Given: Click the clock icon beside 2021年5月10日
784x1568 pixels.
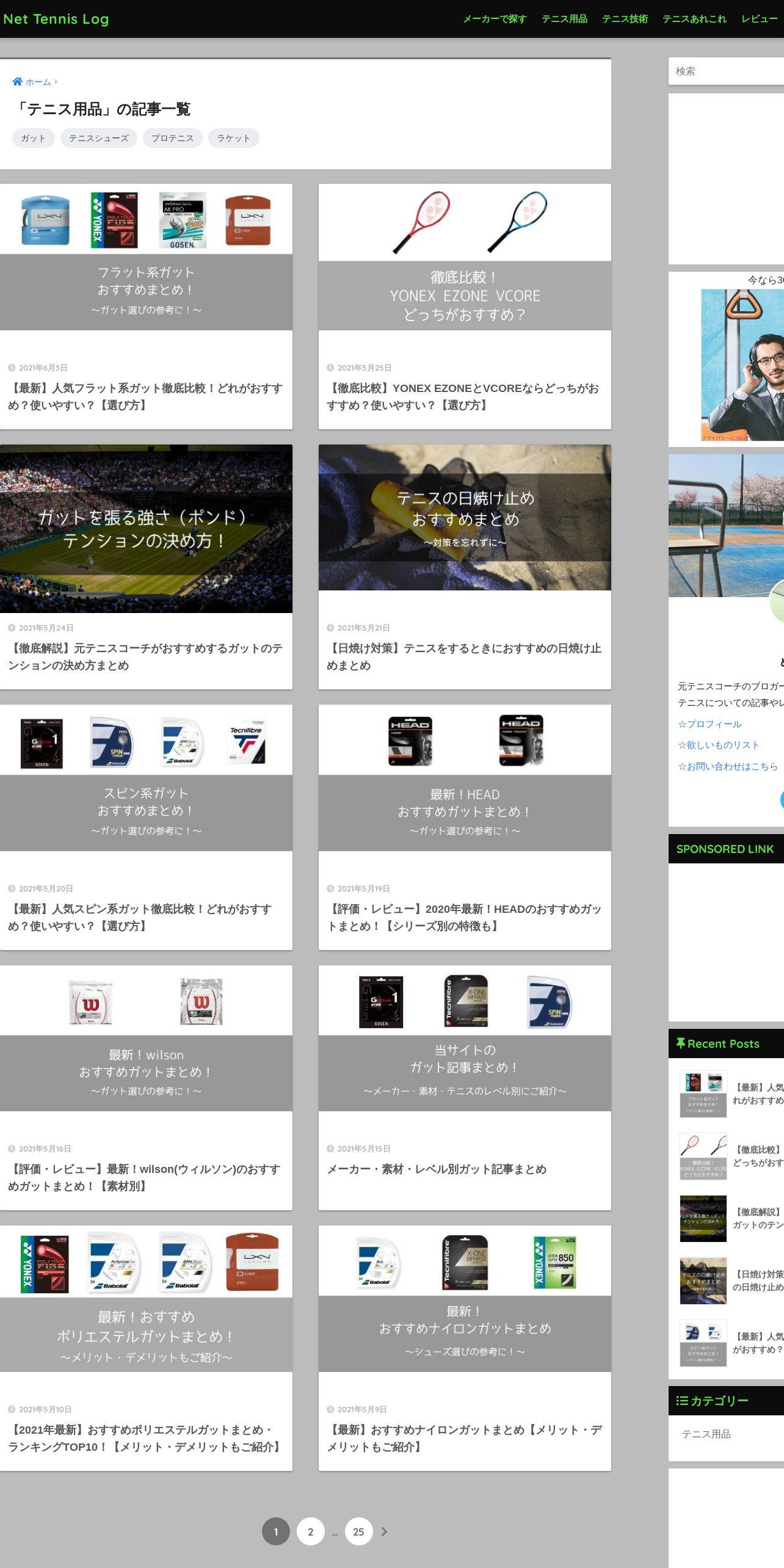Looking at the screenshot, I should [12, 1409].
